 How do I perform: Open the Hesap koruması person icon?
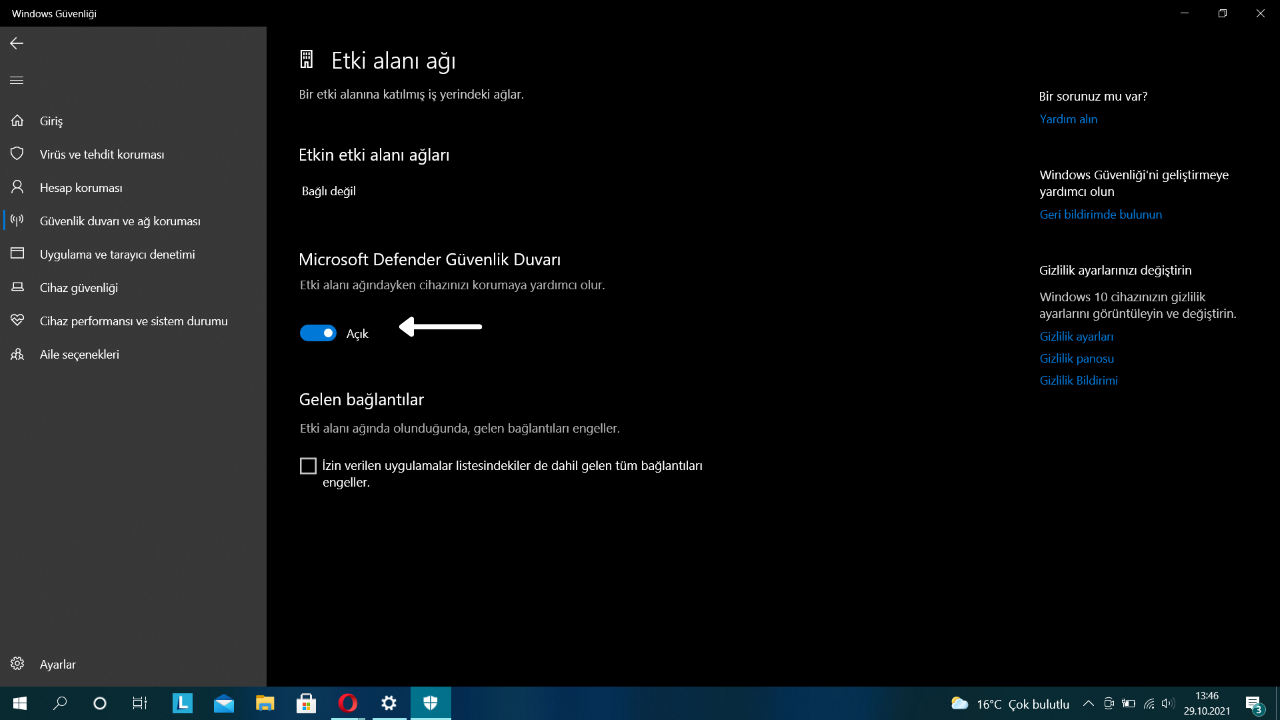point(17,187)
